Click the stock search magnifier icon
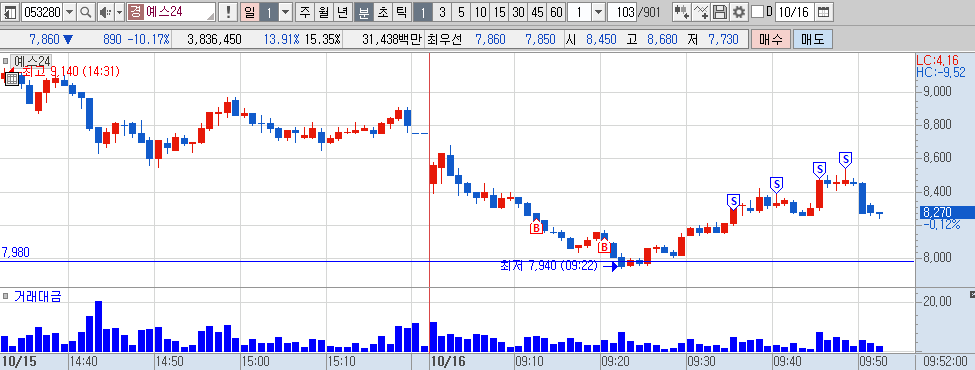Viewport: 975px width, 370px height. point(86,11)
